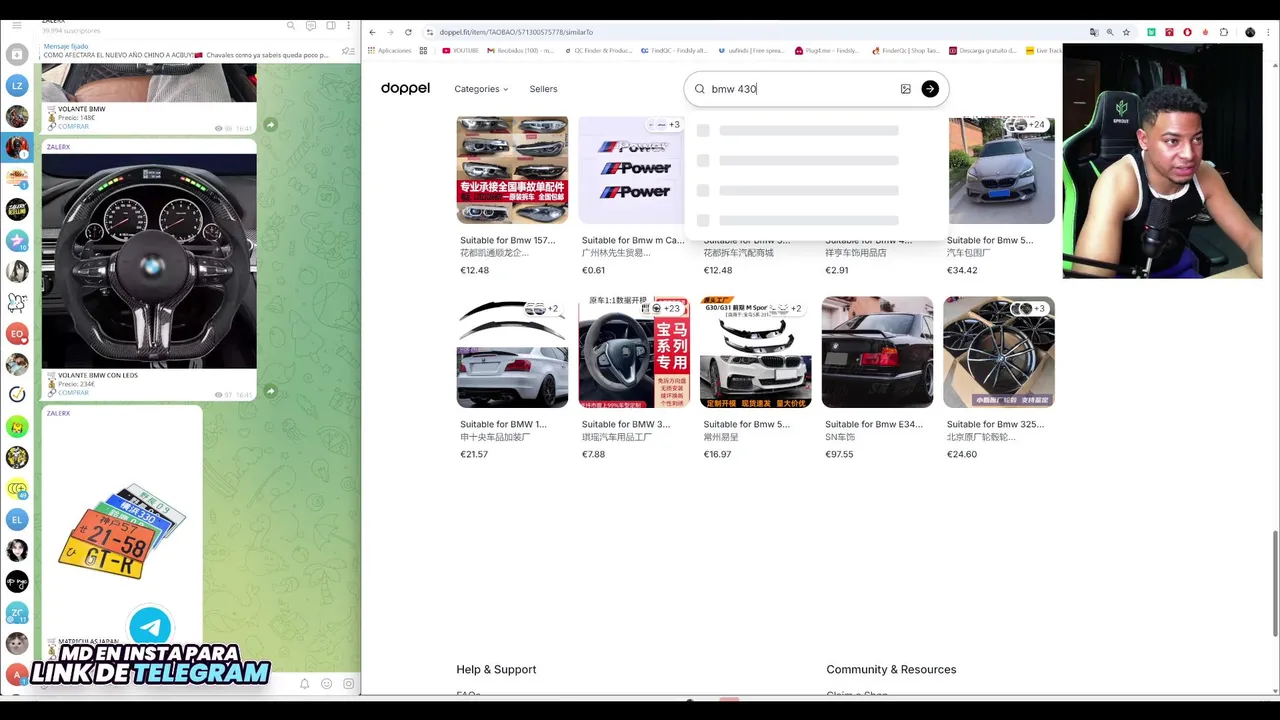This screenshot has width=1280, height=720.
Task: Open Chrome extensions puzzle icon
Action: point(1223,32)
